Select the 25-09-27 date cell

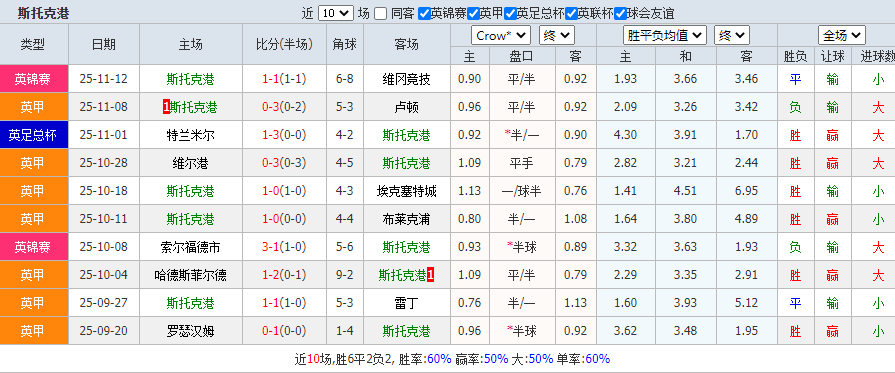(104, 303)
